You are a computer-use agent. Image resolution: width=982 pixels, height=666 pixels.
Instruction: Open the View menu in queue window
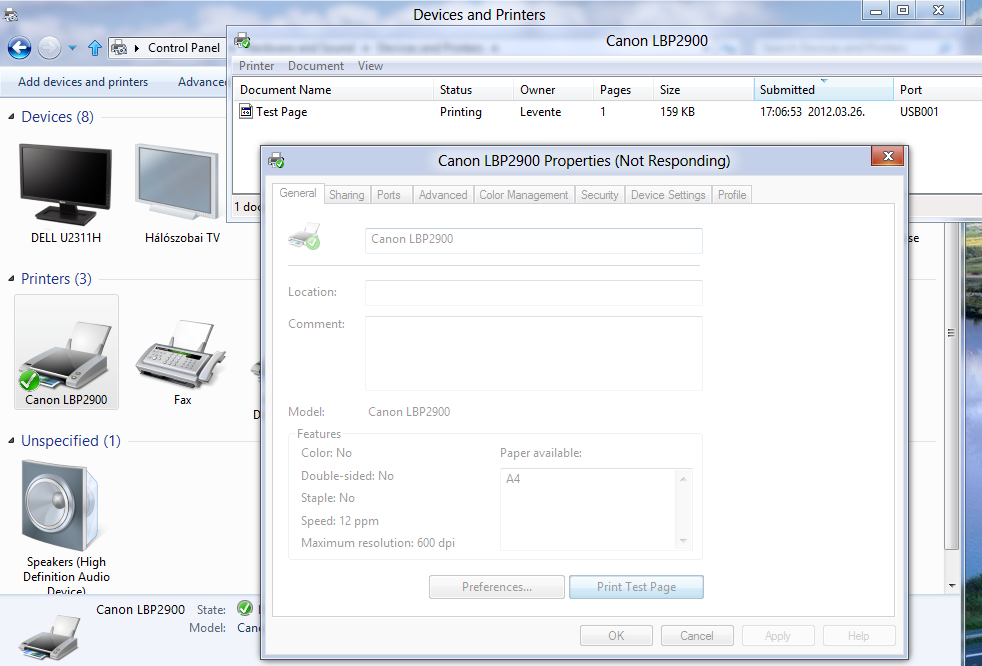pos(370,66)
